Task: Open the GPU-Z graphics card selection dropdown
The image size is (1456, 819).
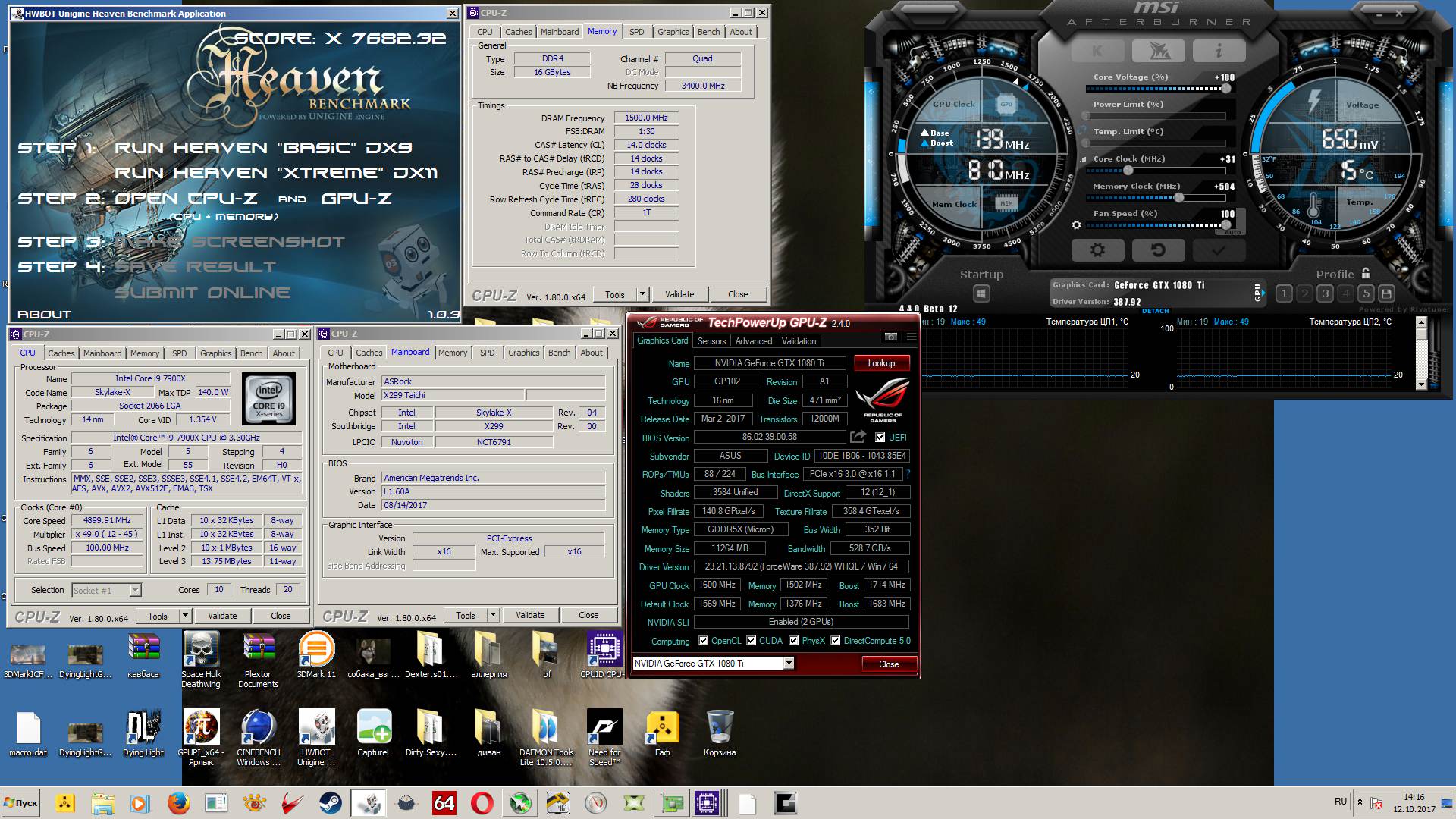Action: [x=789, y=664]
